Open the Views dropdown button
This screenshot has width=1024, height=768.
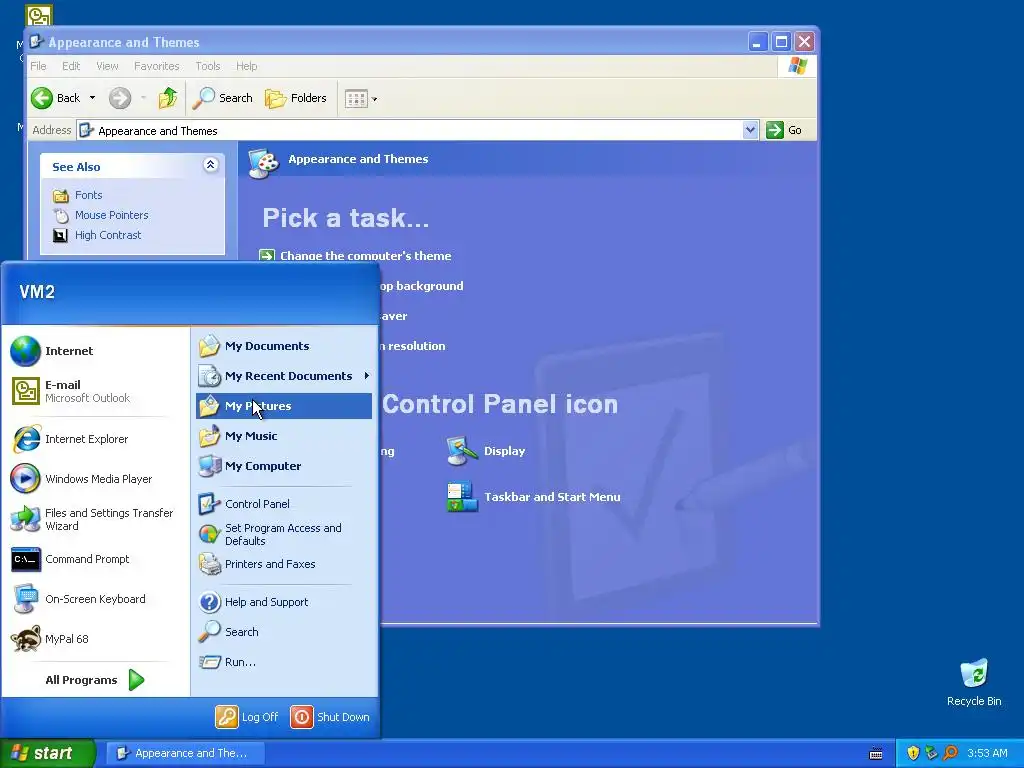[361, 99]
